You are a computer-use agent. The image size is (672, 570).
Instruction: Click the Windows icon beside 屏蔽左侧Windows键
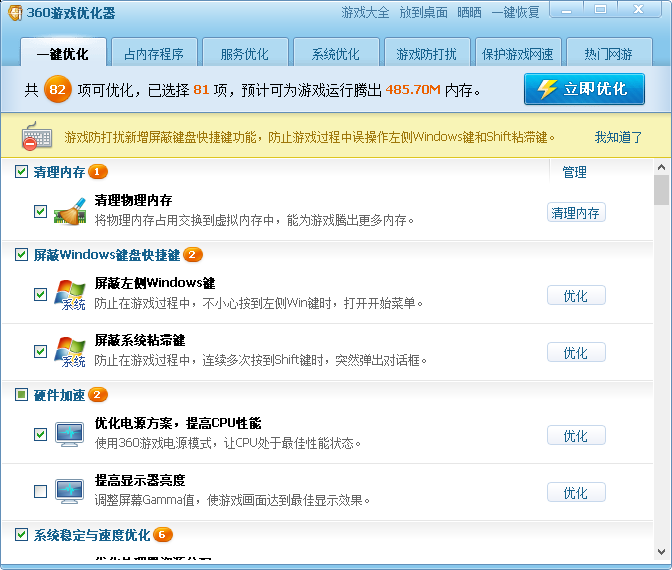click(x=70, y=294)
